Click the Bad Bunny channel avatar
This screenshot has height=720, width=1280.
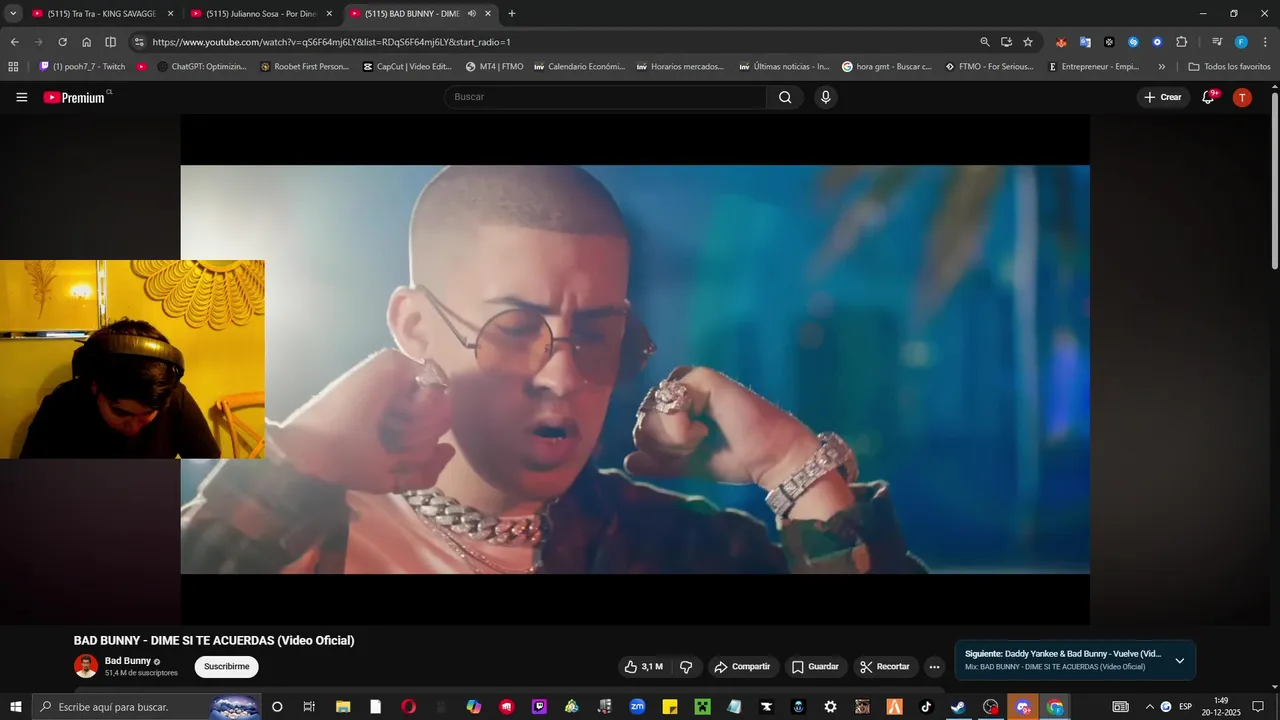pyautogui.click(x=86, y=666)
